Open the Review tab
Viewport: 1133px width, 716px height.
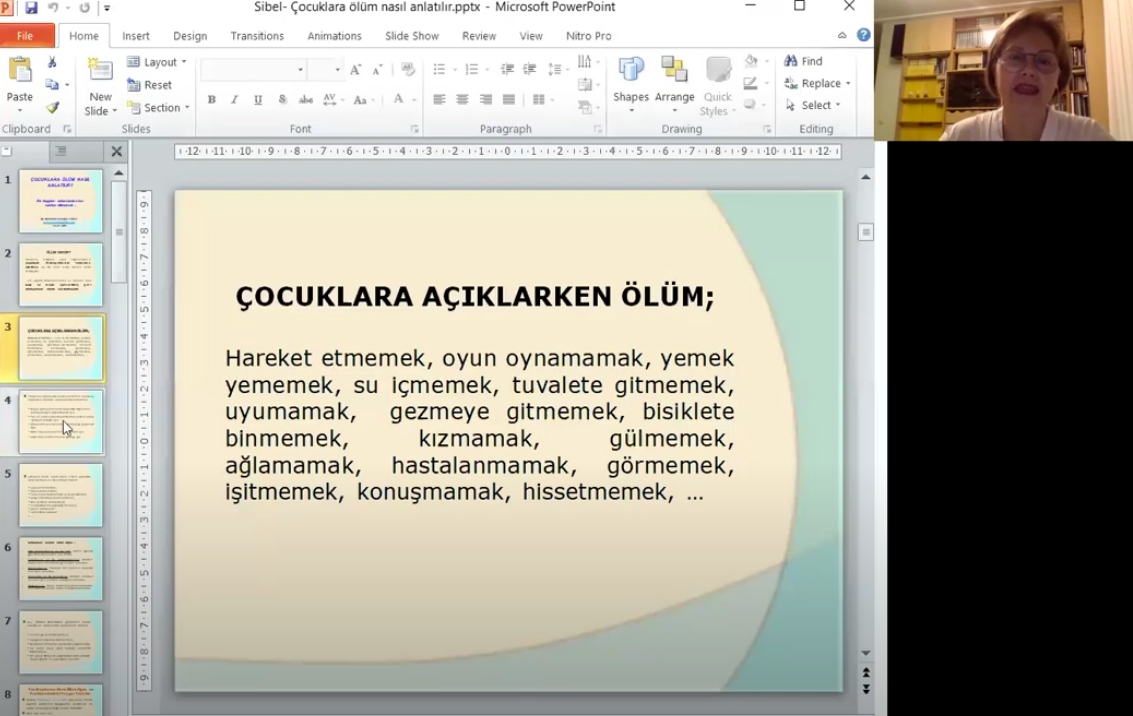[x=479, y=35]
